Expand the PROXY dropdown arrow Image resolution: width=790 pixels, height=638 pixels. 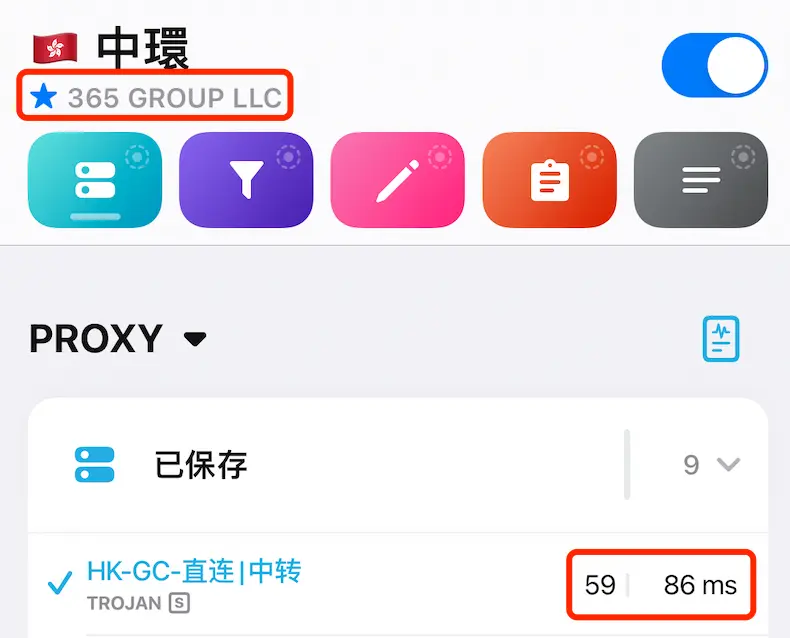[x=195, y=339]
